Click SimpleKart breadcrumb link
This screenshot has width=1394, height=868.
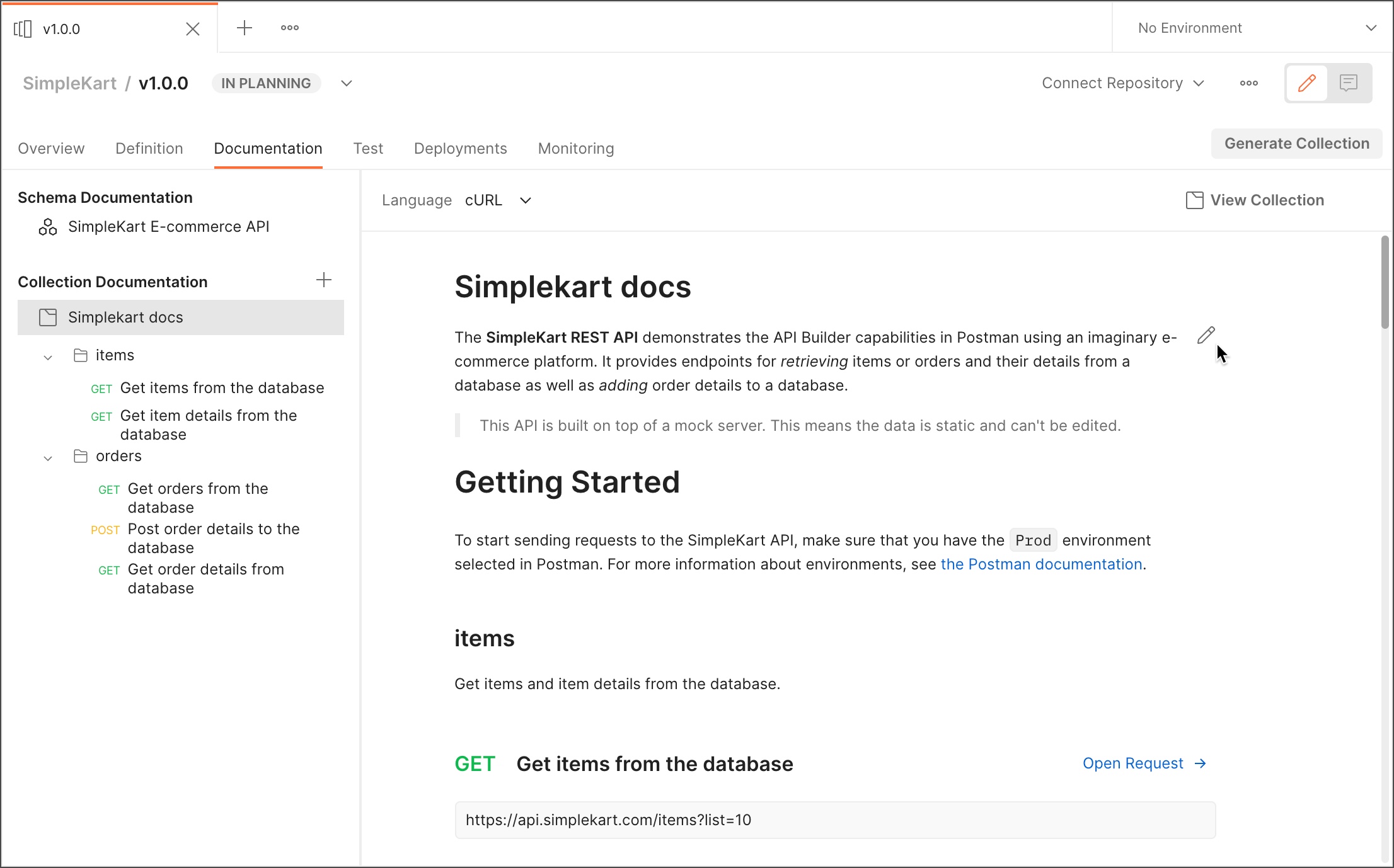click(69, 83)
